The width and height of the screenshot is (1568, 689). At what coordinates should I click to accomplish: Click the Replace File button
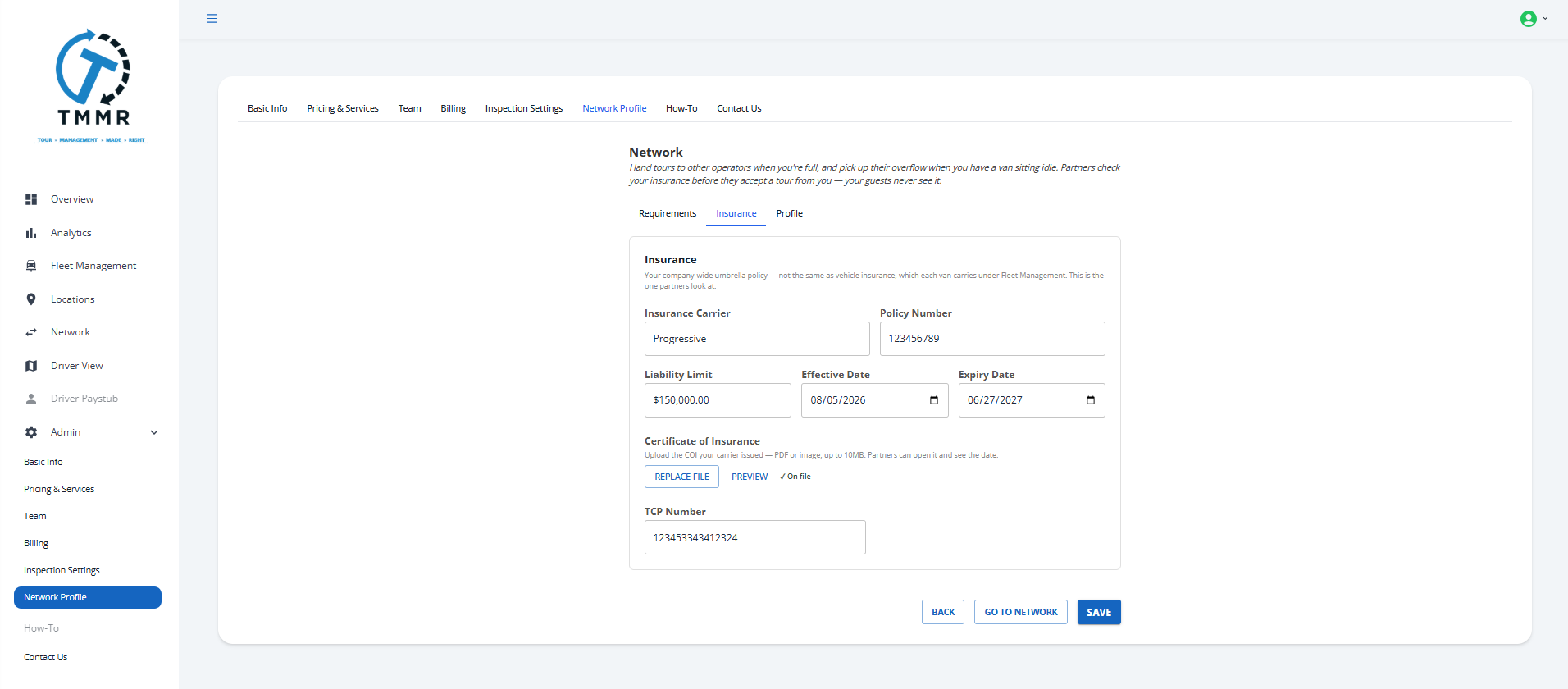[x=681, y=477]
